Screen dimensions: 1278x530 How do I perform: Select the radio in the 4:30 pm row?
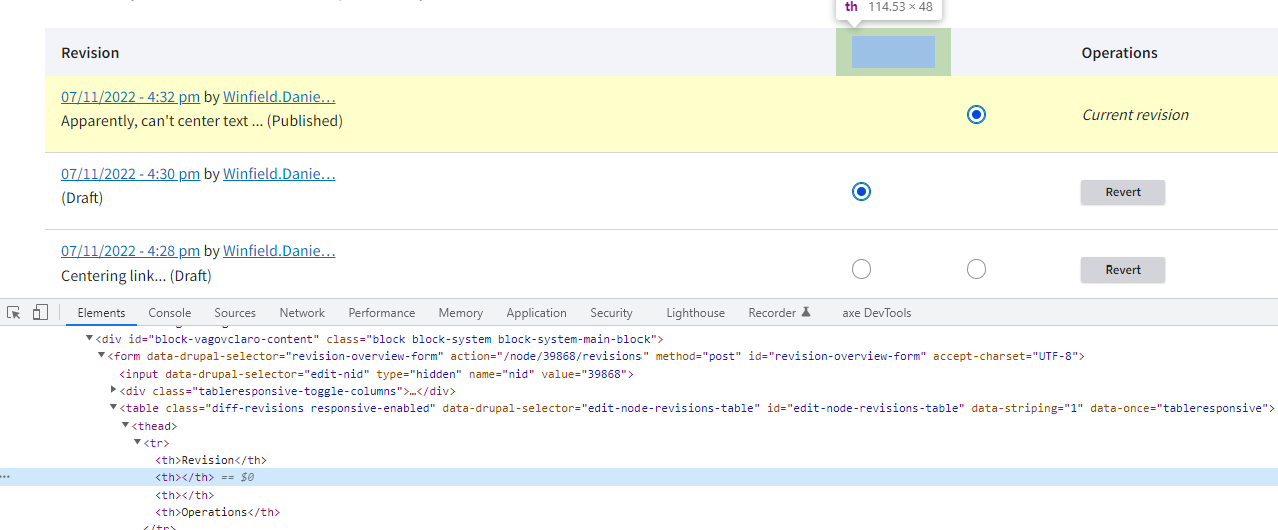pos(861,191)
